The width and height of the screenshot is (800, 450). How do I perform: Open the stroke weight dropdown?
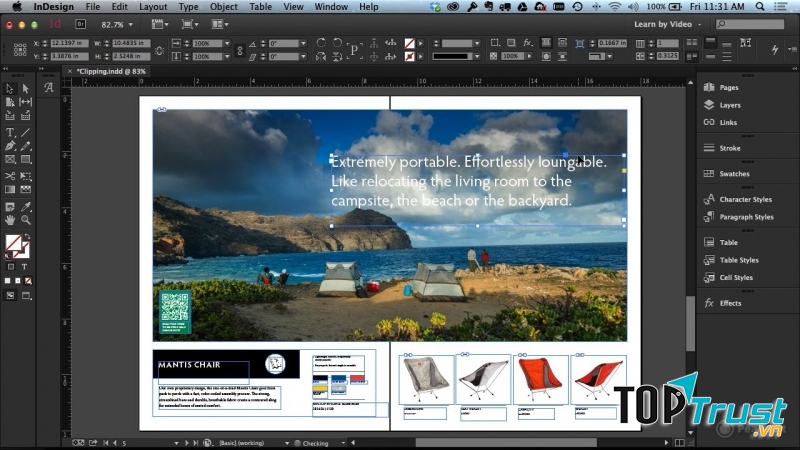coord(477,43)
